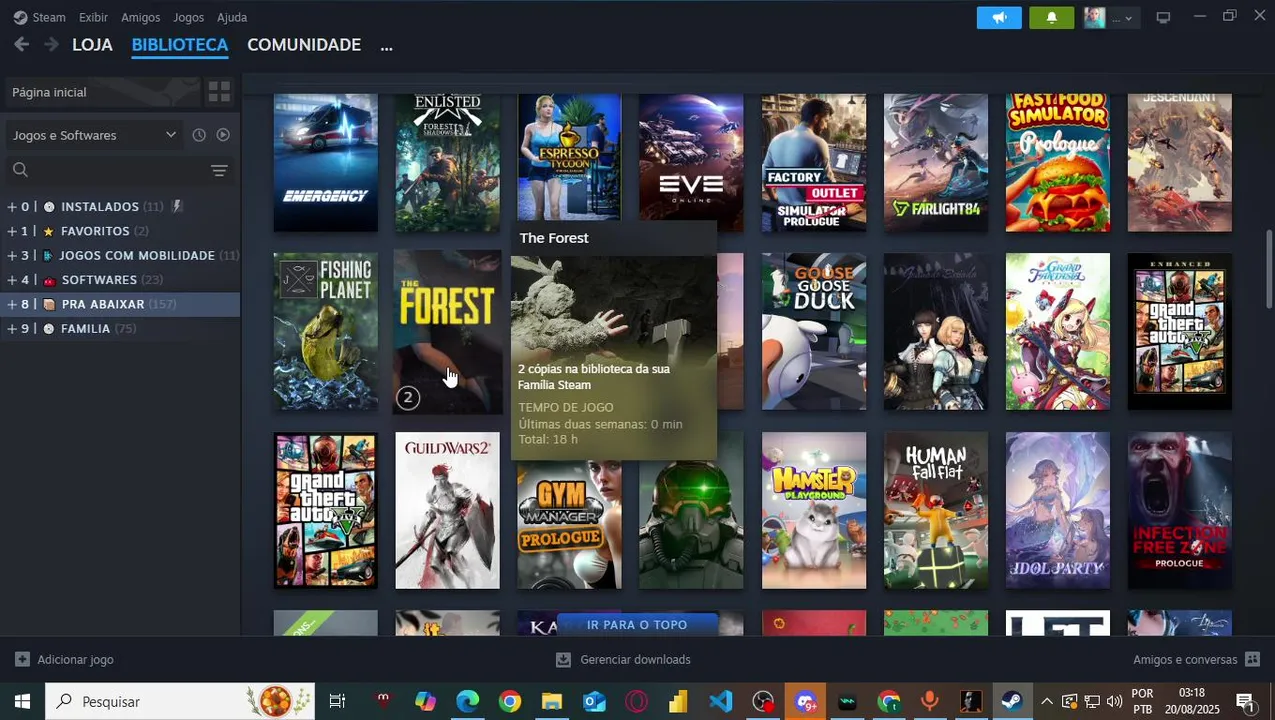
Task: Open the Enlisted game cover
Action: tap(448, 163)
